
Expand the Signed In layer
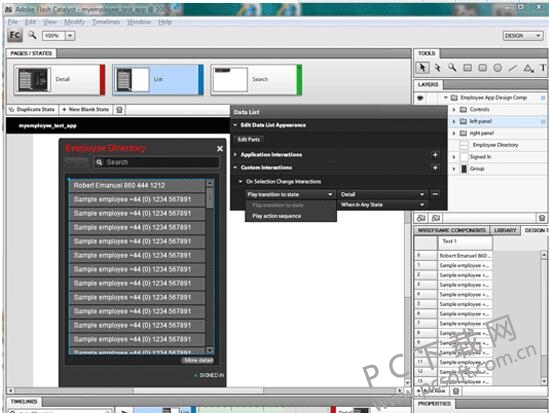click(454, 157)
